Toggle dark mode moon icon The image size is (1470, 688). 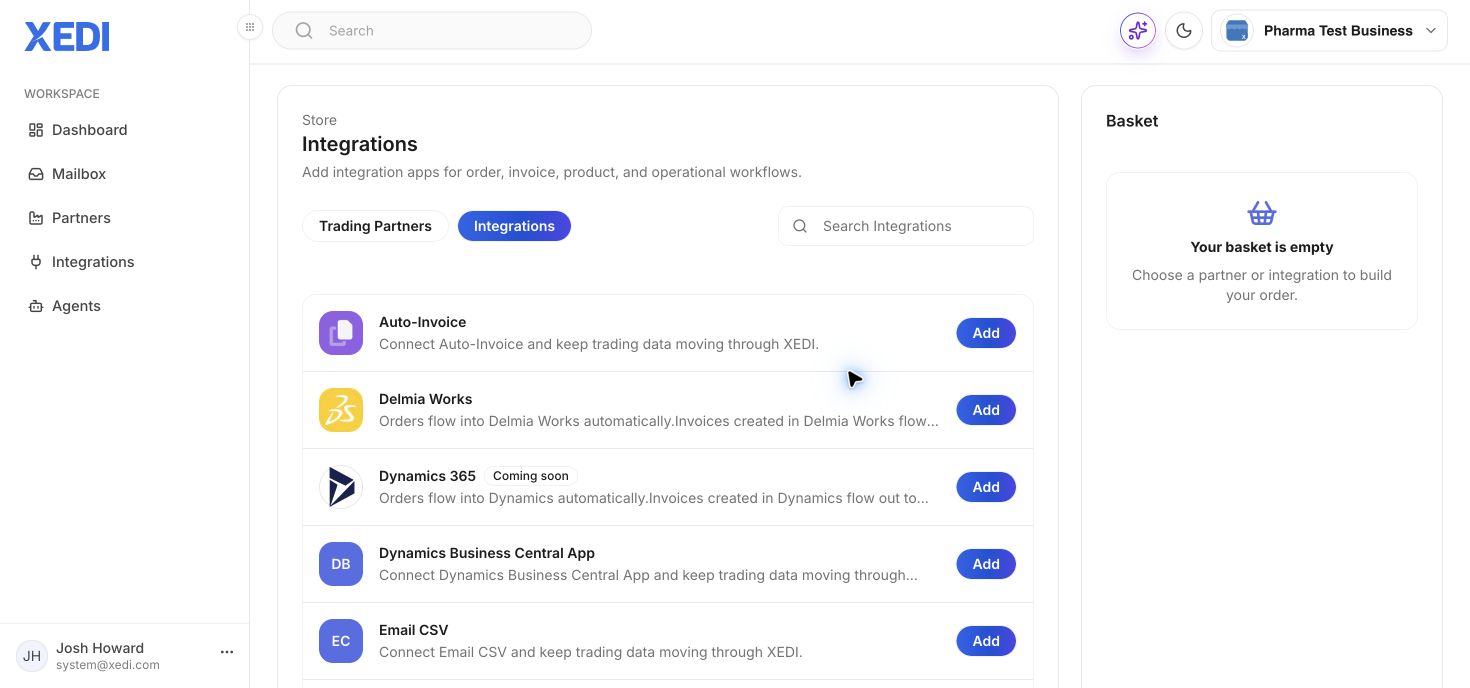[1184, 31]
